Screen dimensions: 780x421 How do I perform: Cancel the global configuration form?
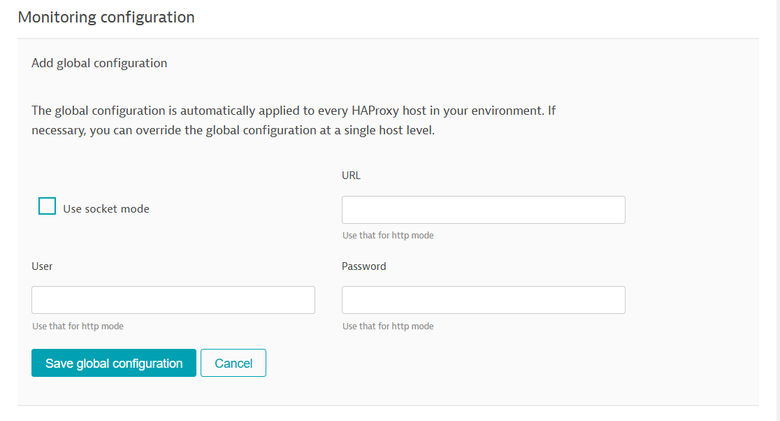[233, 363]
